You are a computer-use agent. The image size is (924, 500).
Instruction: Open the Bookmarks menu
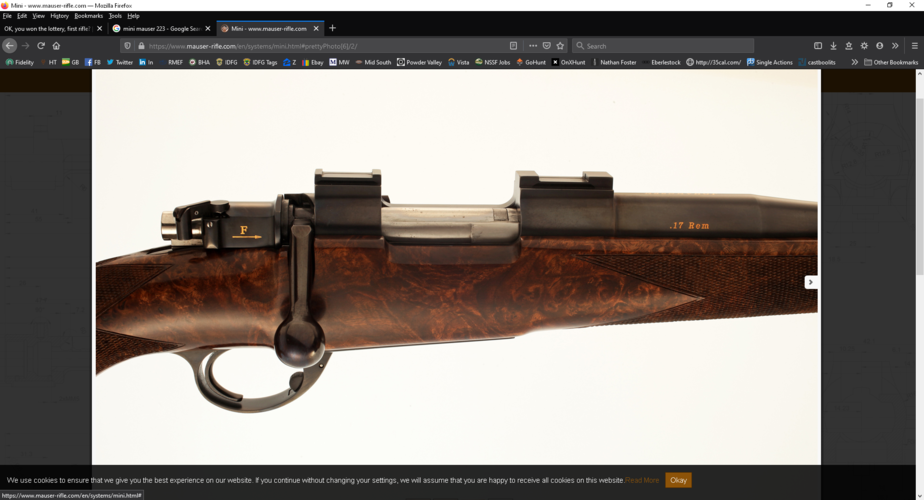tap(88, 16)
